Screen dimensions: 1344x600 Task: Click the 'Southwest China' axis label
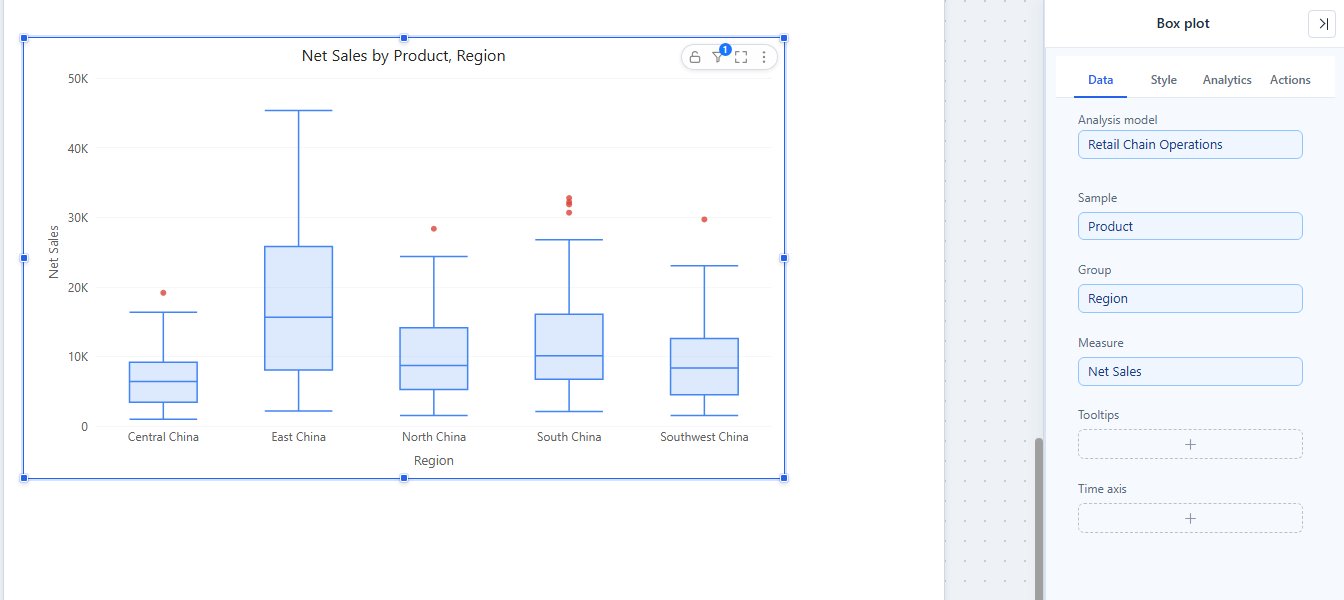pyautogui.click(x=704, y=437)
